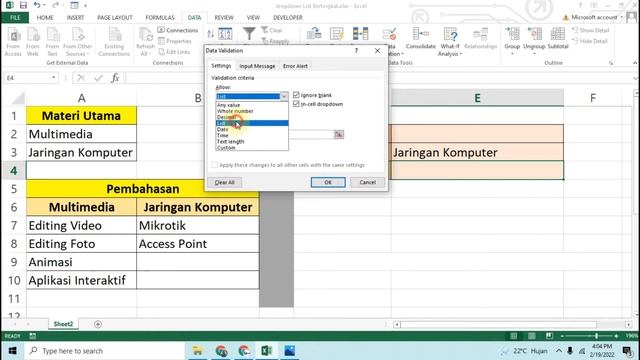Select cell containing Mikrotik

tap(198, 225)
